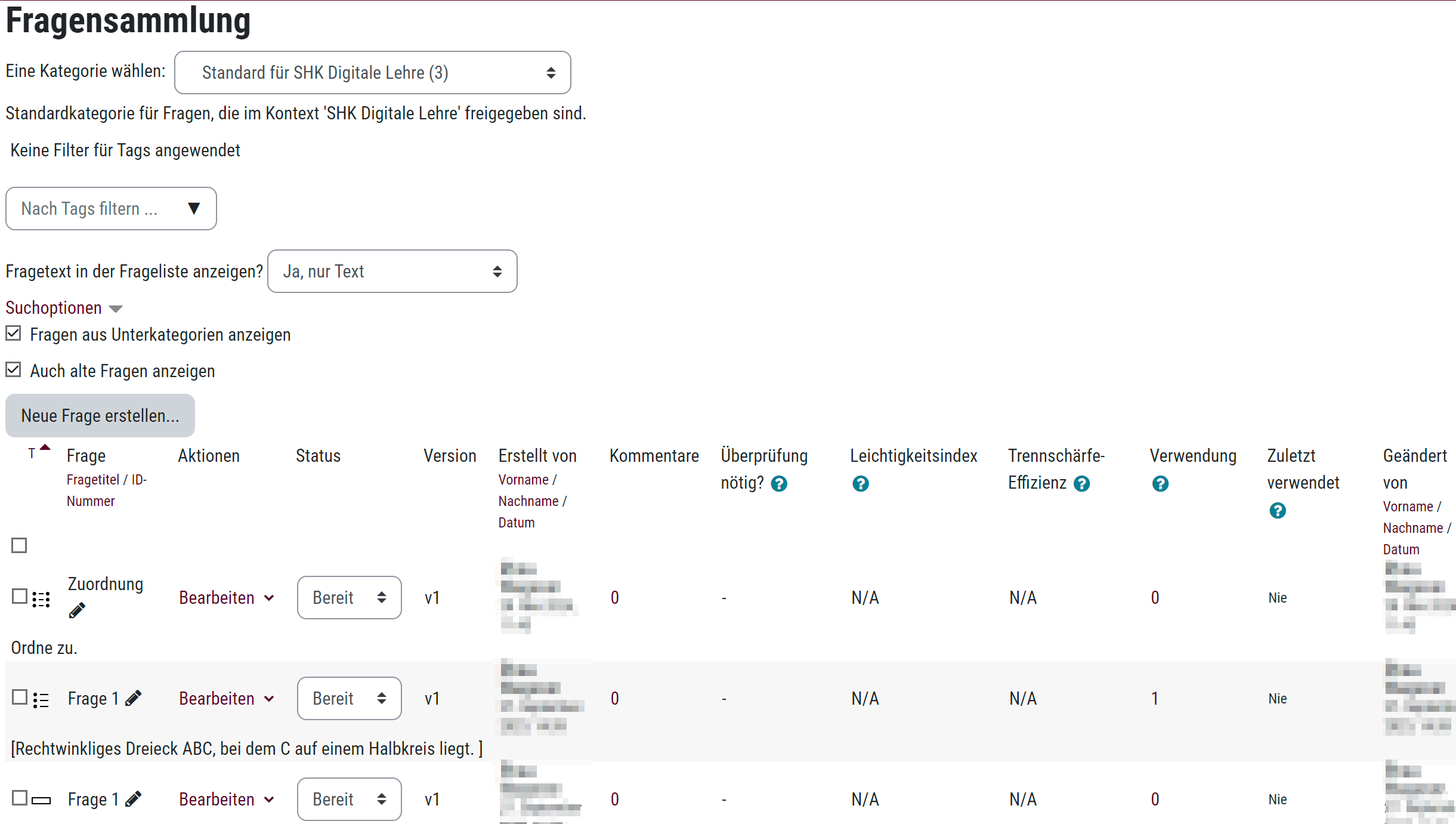Open the Kategorie wählen dropdown
This screenshot has width=1456, height=824.
click(x=372, y=73)
